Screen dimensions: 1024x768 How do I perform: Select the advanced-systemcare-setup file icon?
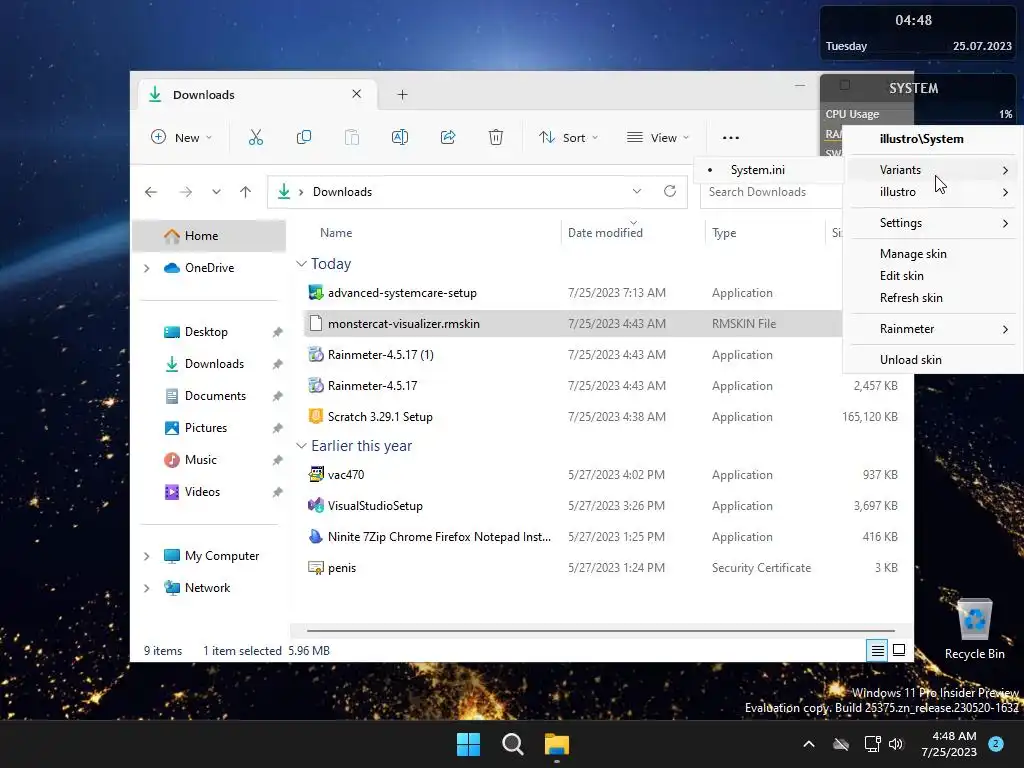pyautogui.click(x=316, y=293)
